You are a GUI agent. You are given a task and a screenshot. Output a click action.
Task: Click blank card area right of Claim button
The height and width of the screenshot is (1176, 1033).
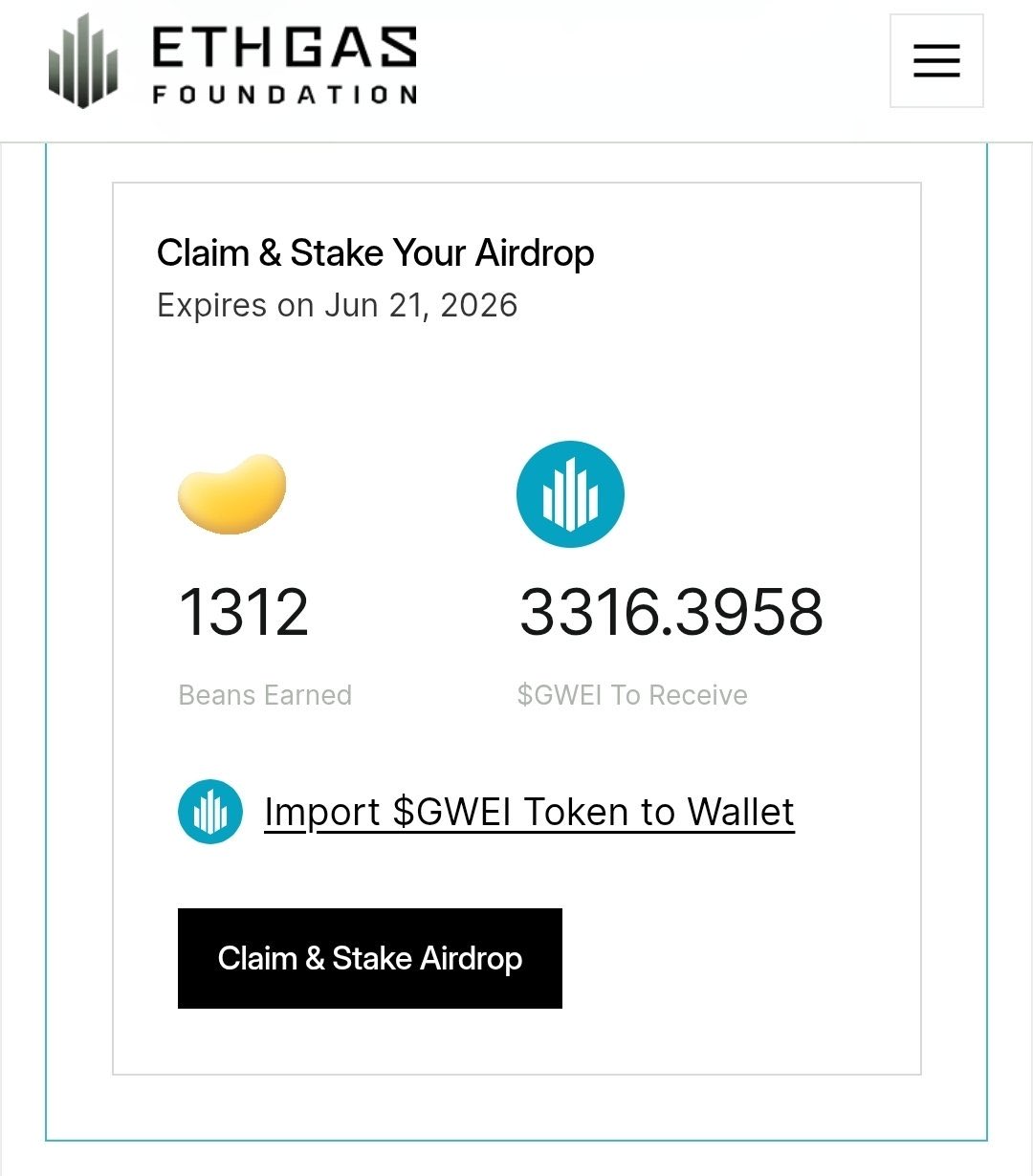click(x=736, y=958)
